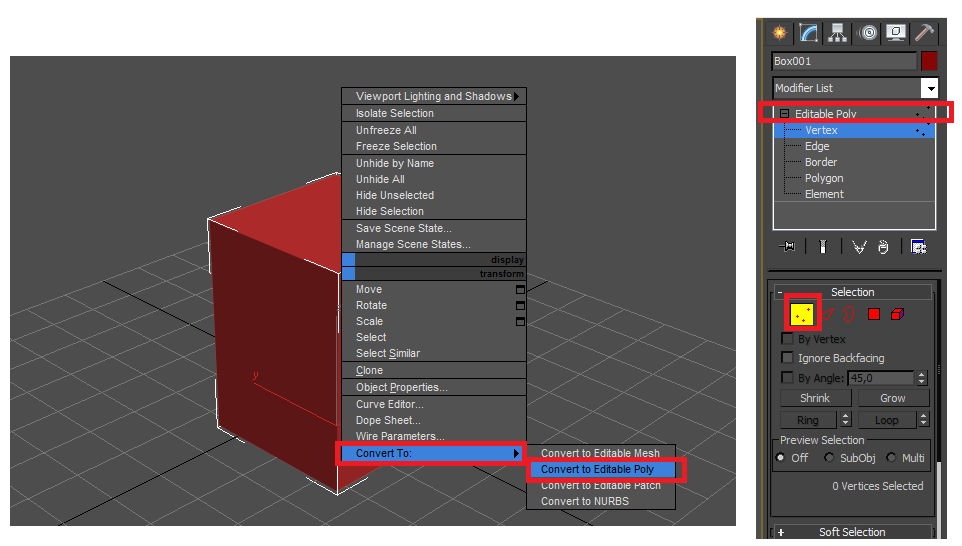Select Polygon sub-object selection icon
The height and width of the screenshot is (546, 962).
pyautogui.click(x=874, y=314)
